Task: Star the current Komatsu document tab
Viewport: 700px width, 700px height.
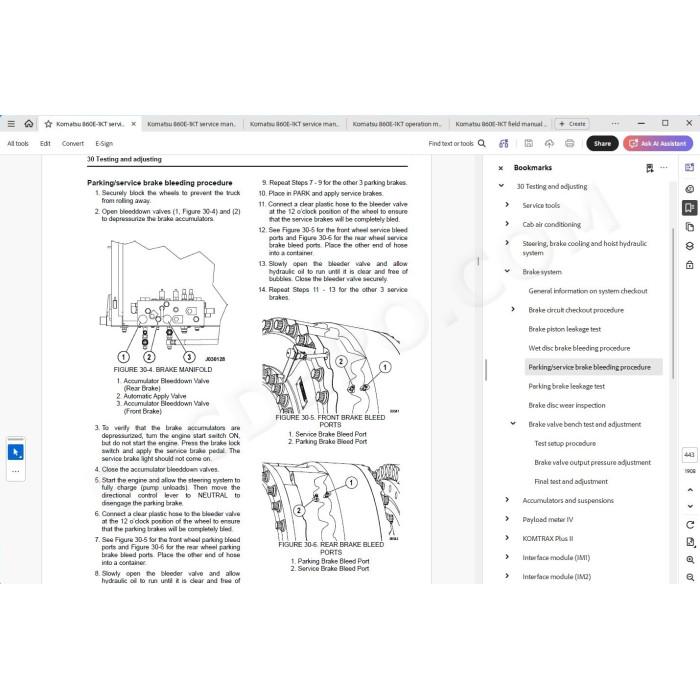Action: click(48, 124)
